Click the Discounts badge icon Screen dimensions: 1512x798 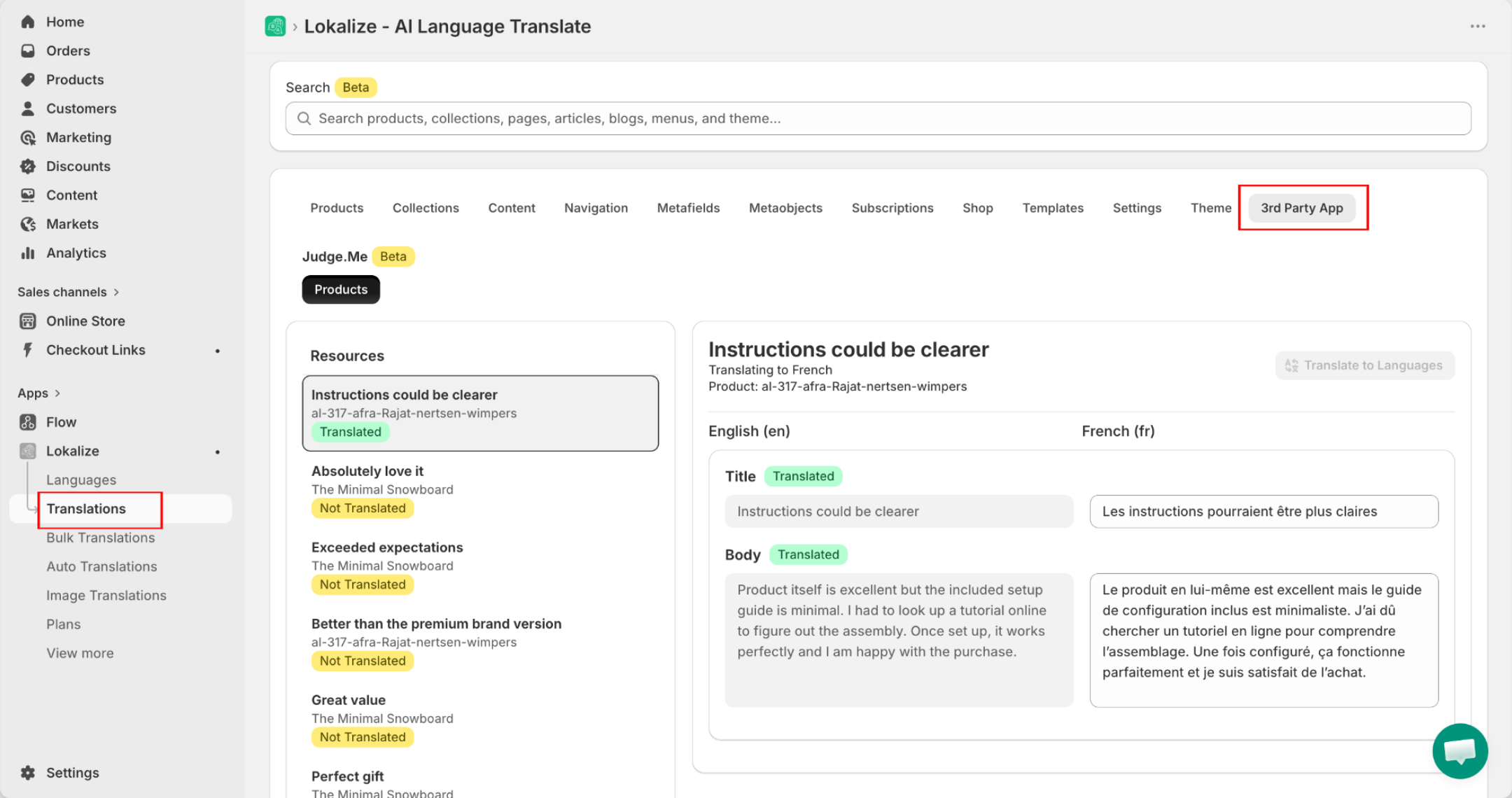pyautogui.click(x=28, y=166)
